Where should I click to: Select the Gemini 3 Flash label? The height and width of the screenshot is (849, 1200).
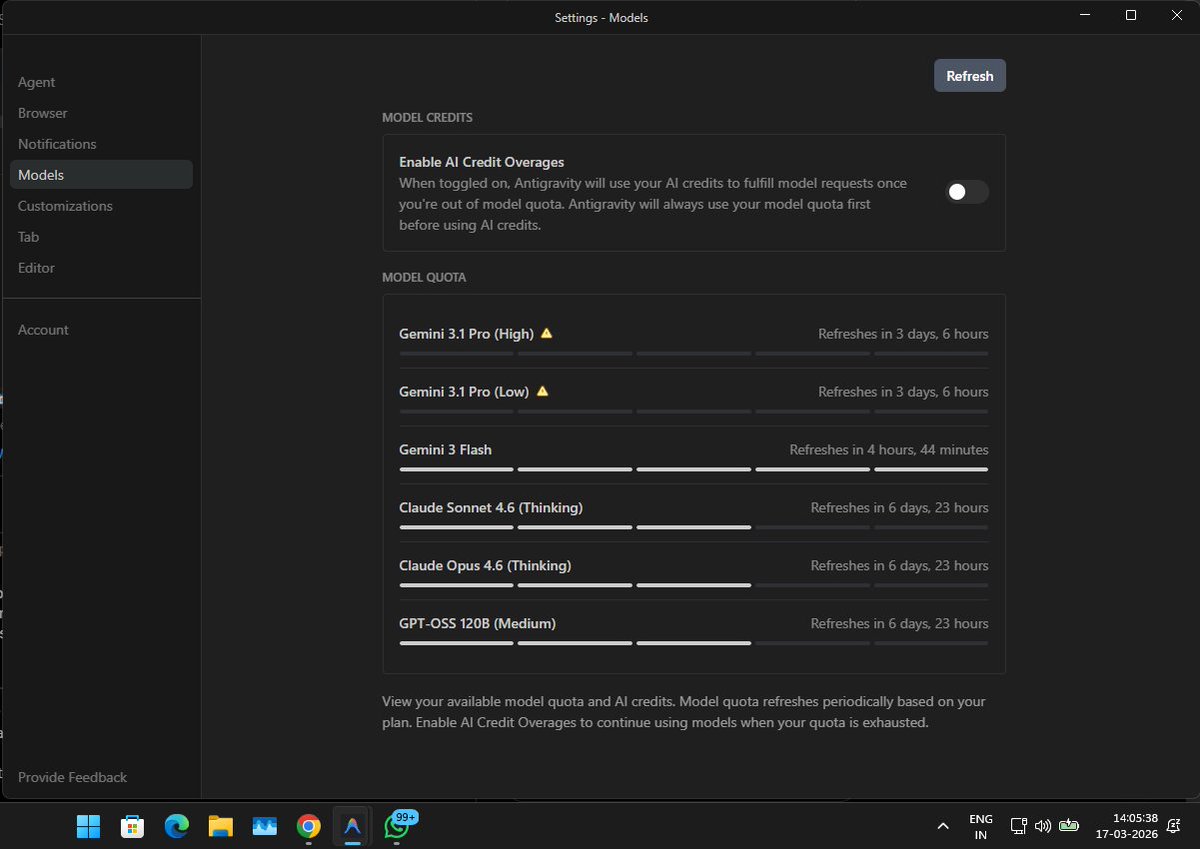(x=445, y=450)
